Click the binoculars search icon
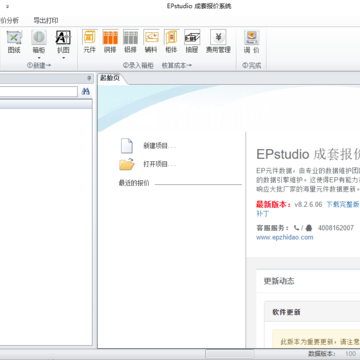360x360 pixels. [86, 92]
